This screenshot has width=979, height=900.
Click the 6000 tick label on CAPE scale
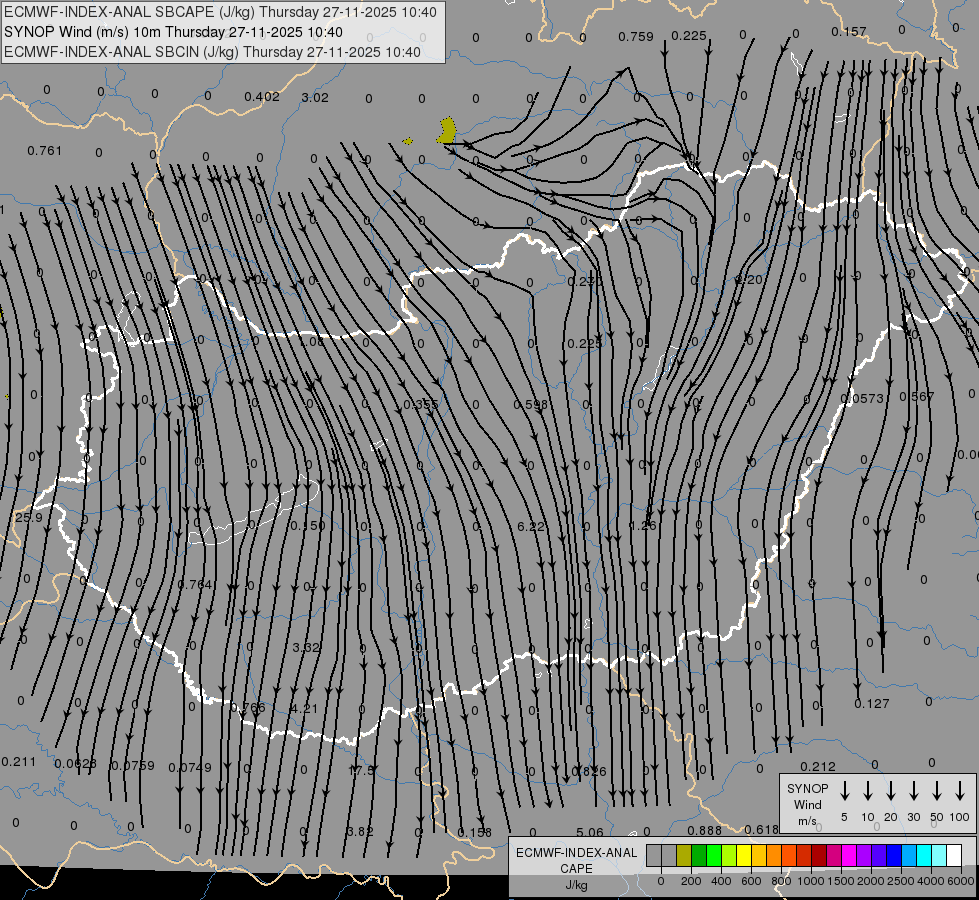[960, 881]
